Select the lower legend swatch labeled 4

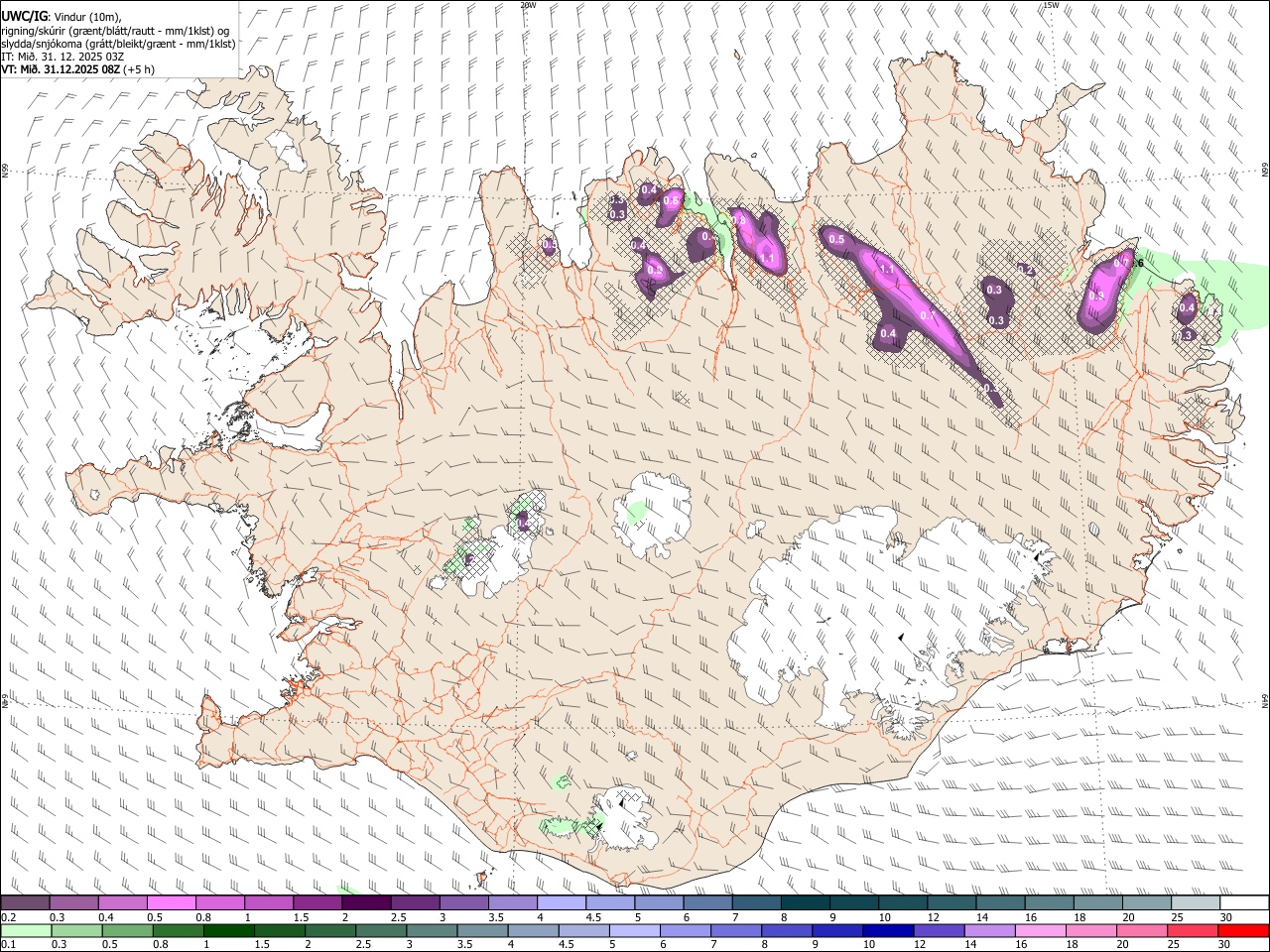coord(533,930)
